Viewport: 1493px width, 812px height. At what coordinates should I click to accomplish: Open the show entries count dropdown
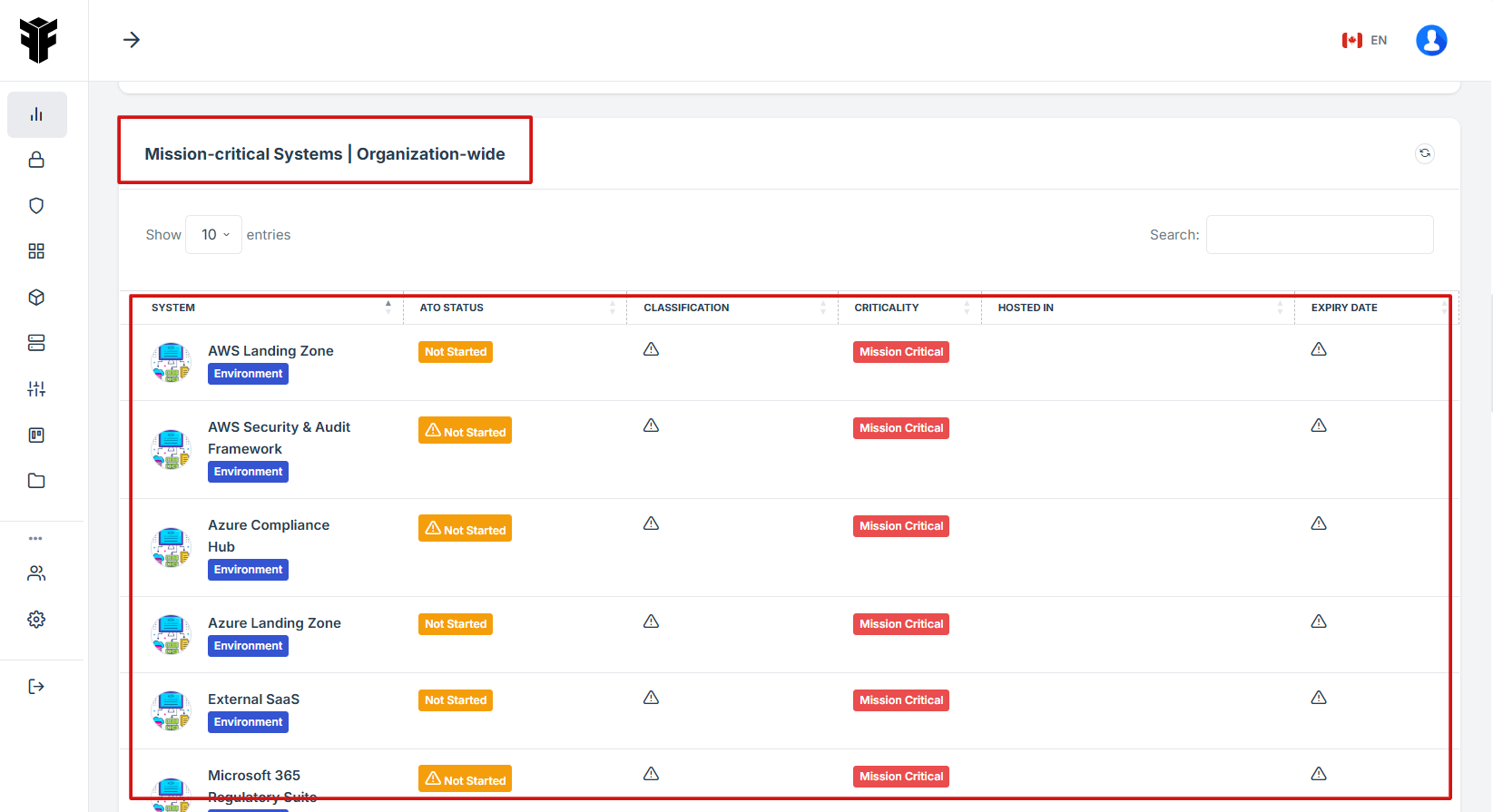(214, 235)
